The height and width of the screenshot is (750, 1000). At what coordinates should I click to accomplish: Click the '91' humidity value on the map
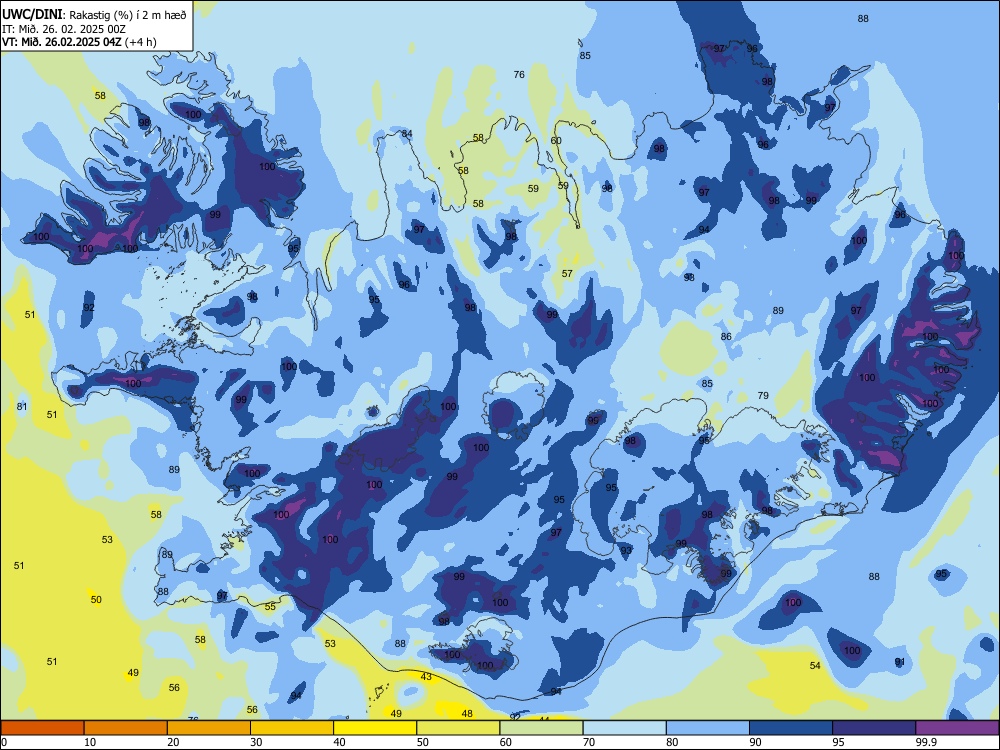900,662
